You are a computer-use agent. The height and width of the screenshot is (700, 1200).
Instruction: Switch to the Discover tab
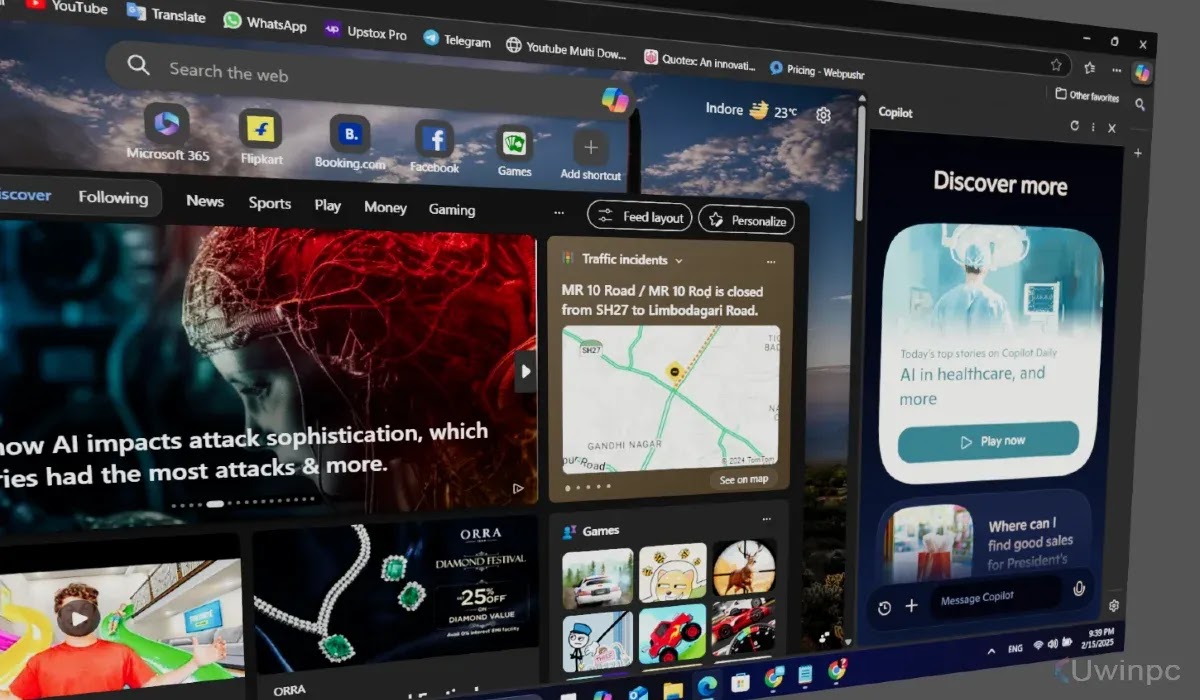[24, 195]
